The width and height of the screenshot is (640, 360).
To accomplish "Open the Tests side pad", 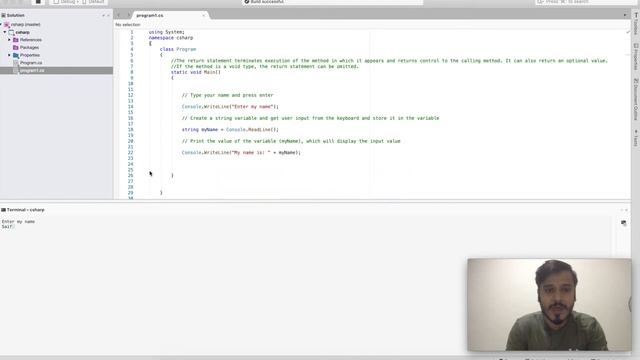I will click(x=636, y=138).
